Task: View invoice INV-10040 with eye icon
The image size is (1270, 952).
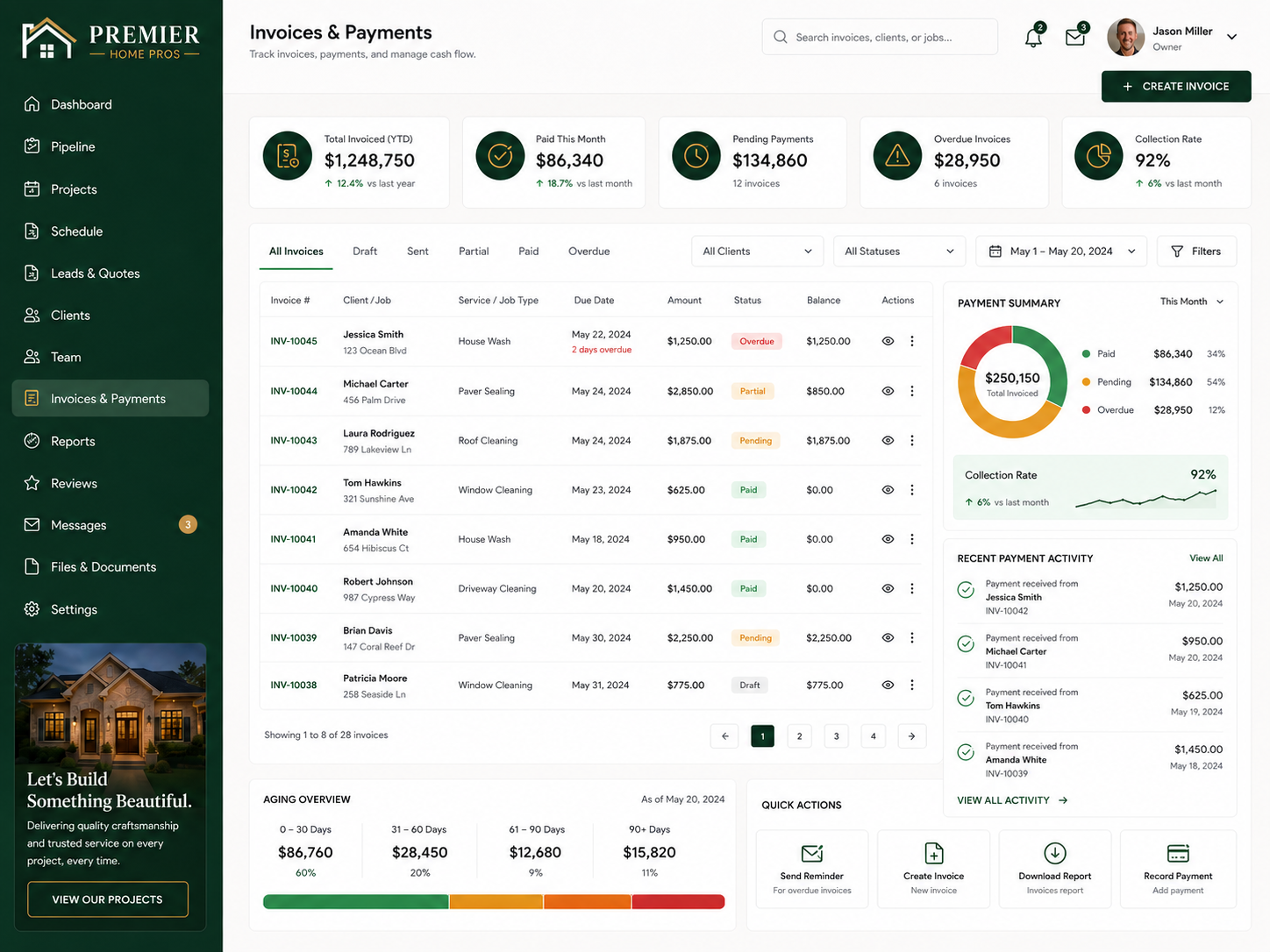Action: (888, 588)
